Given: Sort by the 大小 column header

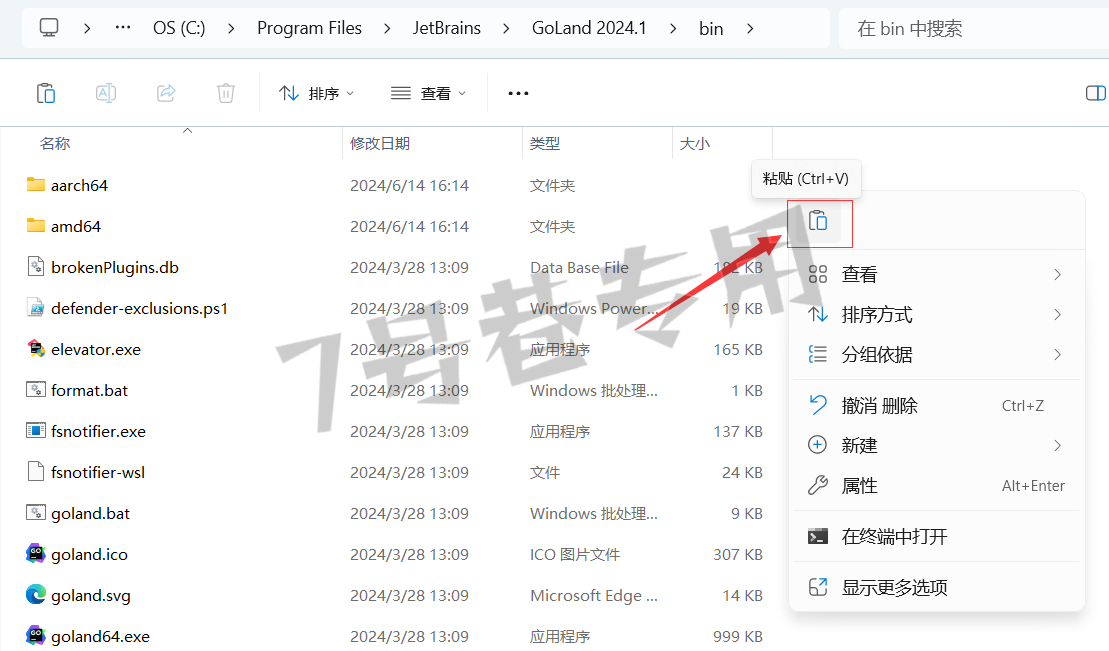Looking at the screenshot, I should pos(695,144).
